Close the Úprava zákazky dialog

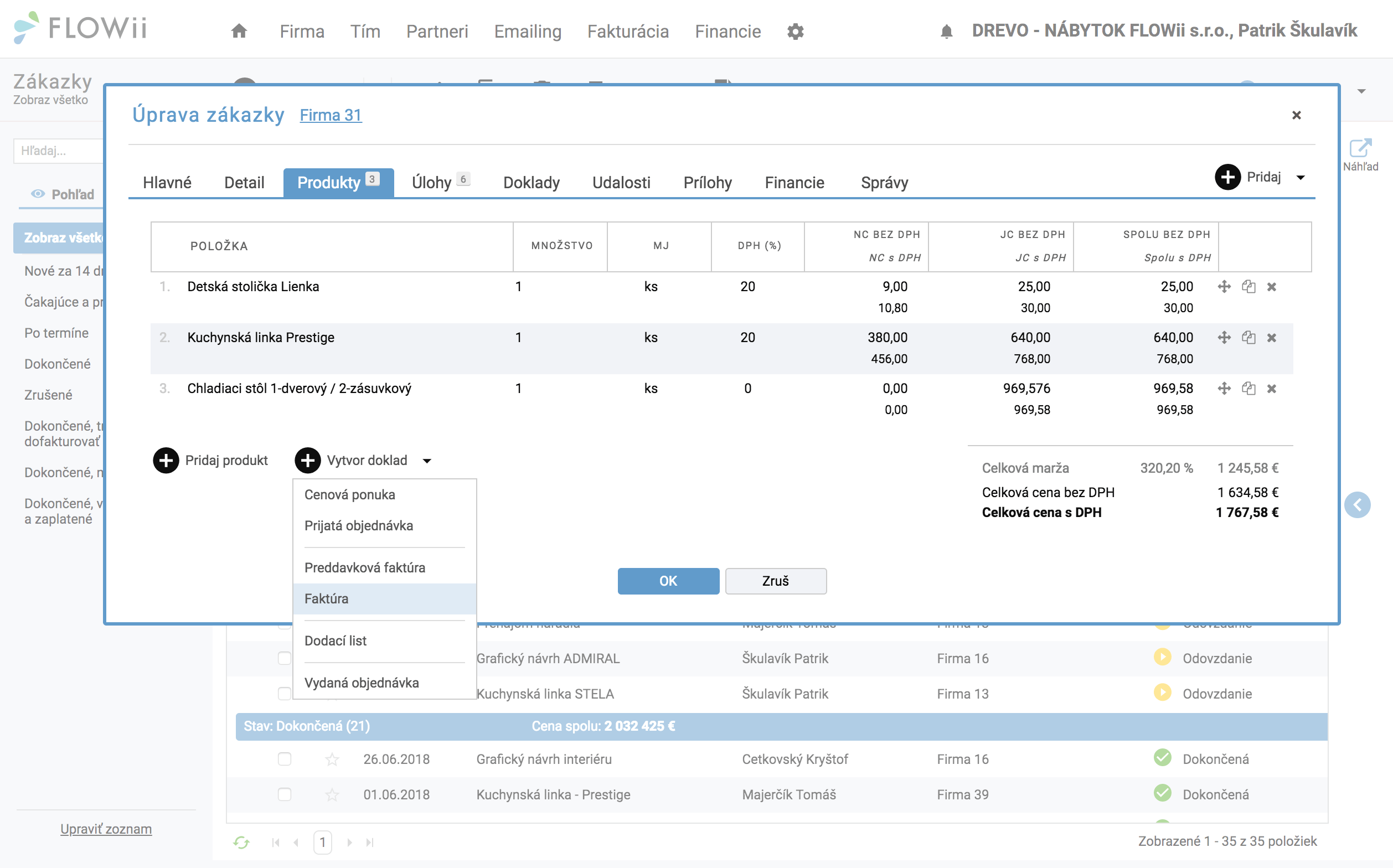[x=1296, y=115]
